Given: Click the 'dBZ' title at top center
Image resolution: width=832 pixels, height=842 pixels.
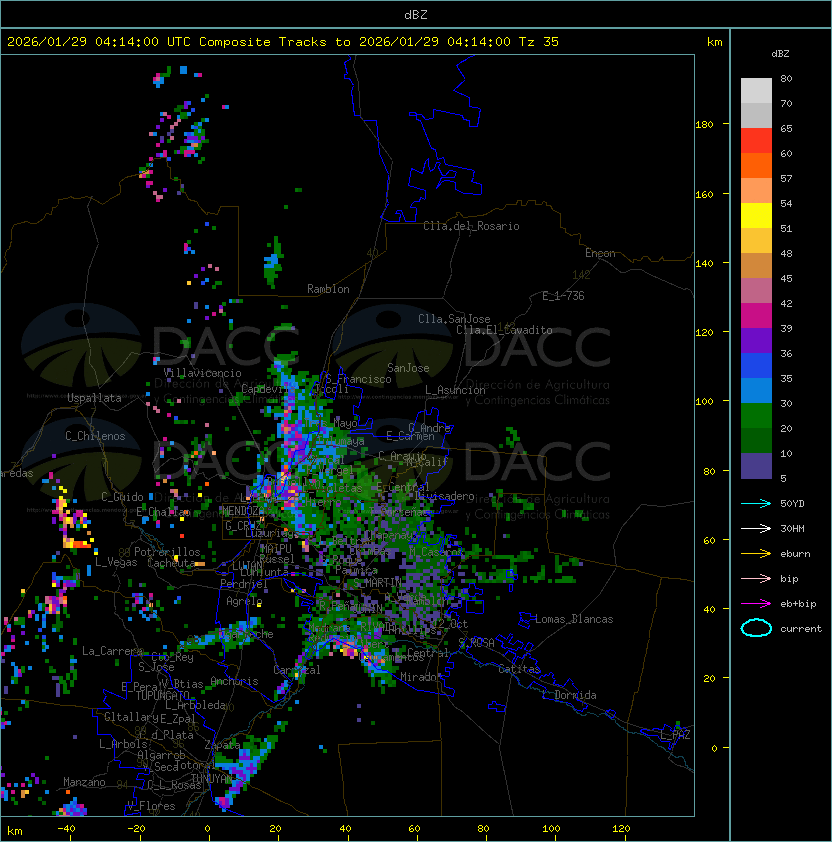Looking at the screenshot, I should (416, 15).
